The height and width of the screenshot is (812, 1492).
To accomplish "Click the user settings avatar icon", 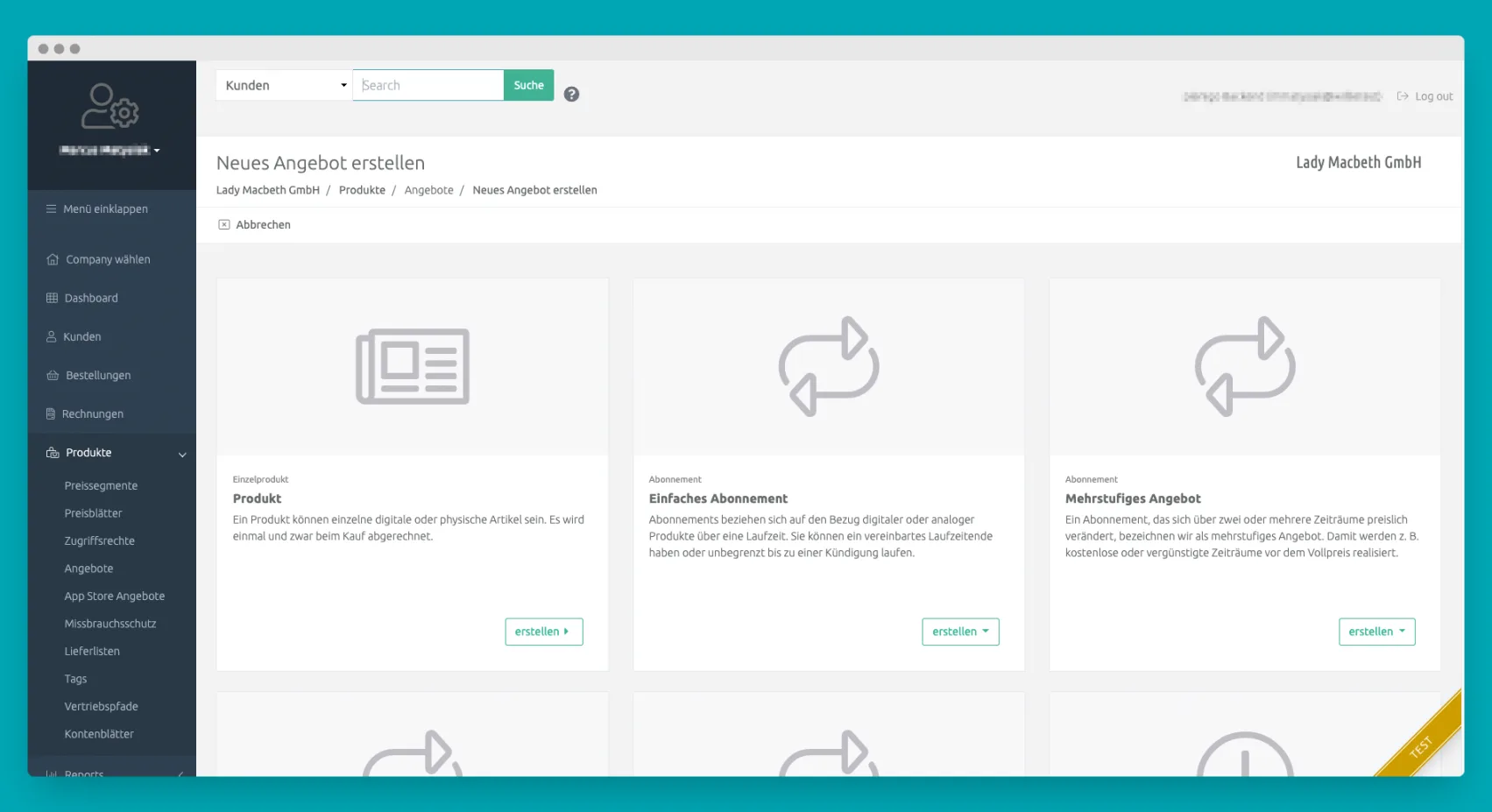I will tap(110, 106).
